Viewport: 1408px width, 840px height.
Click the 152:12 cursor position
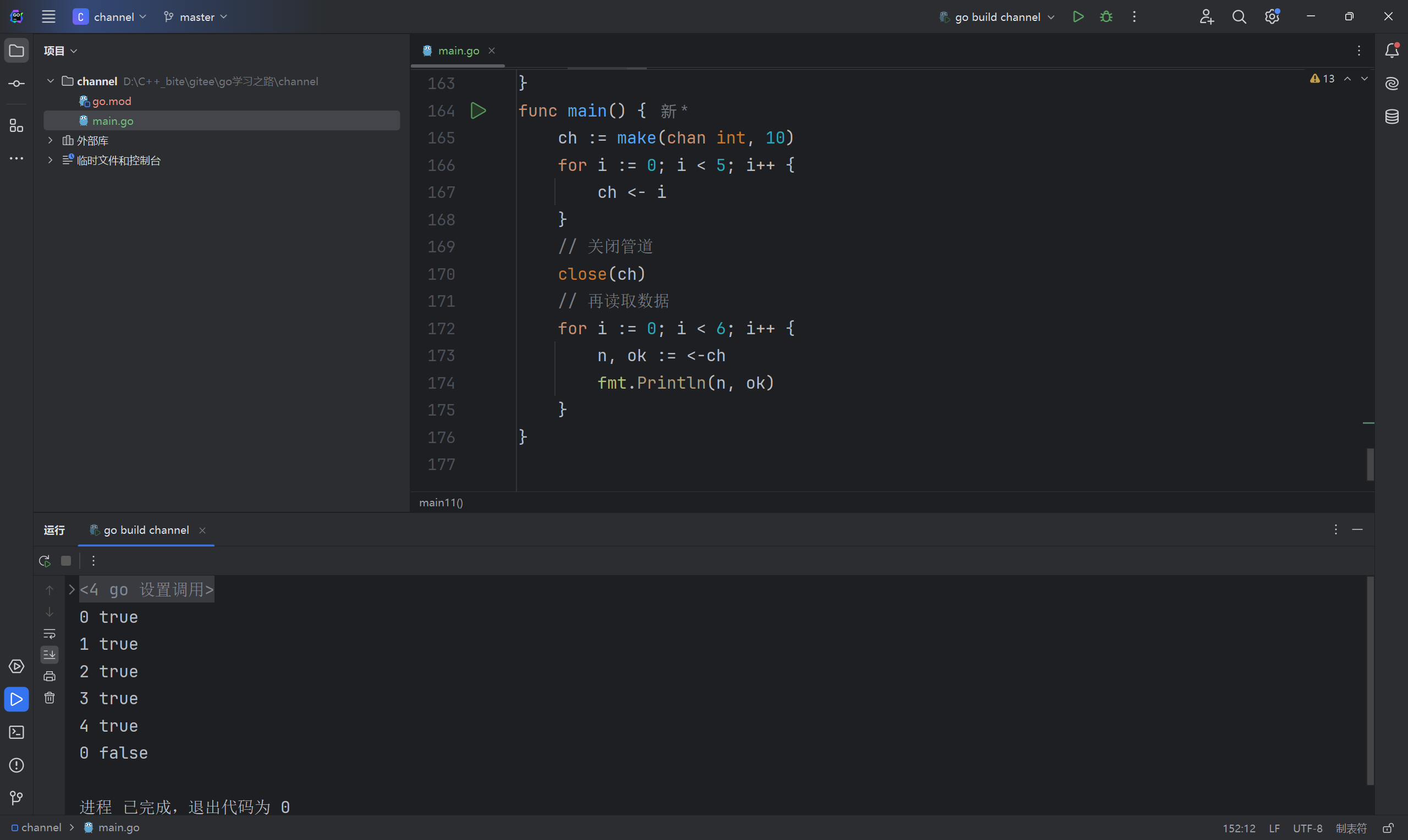[1239, 828]
